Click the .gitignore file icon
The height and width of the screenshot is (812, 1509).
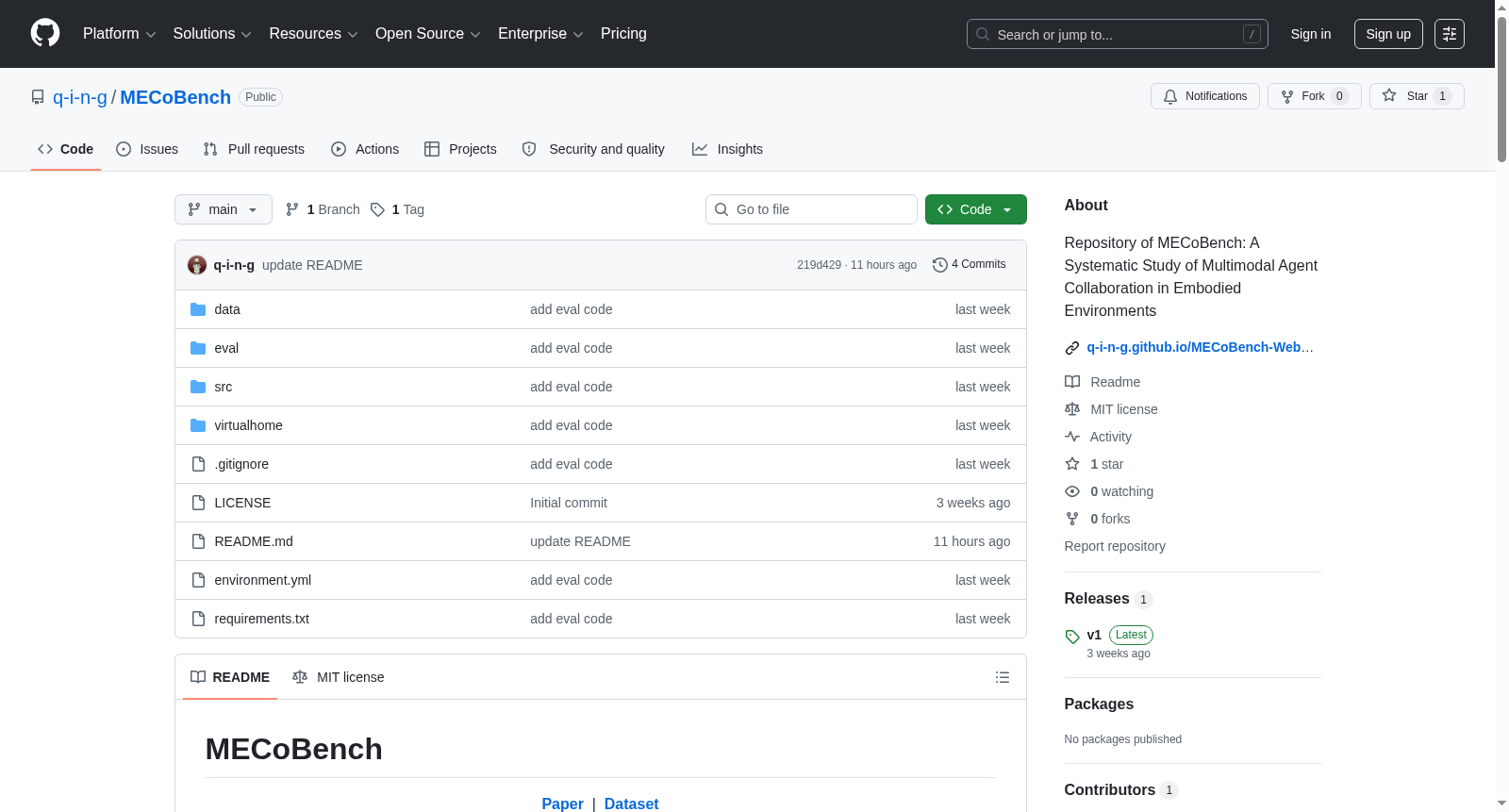198,464
